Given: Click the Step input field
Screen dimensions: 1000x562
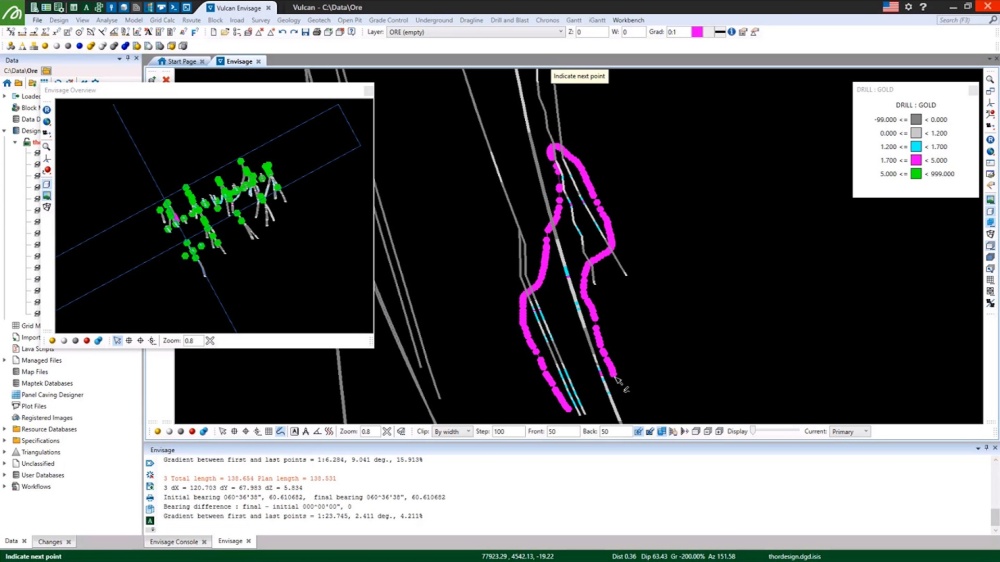Looking at the screenshot, I should [x=508, y=432].
